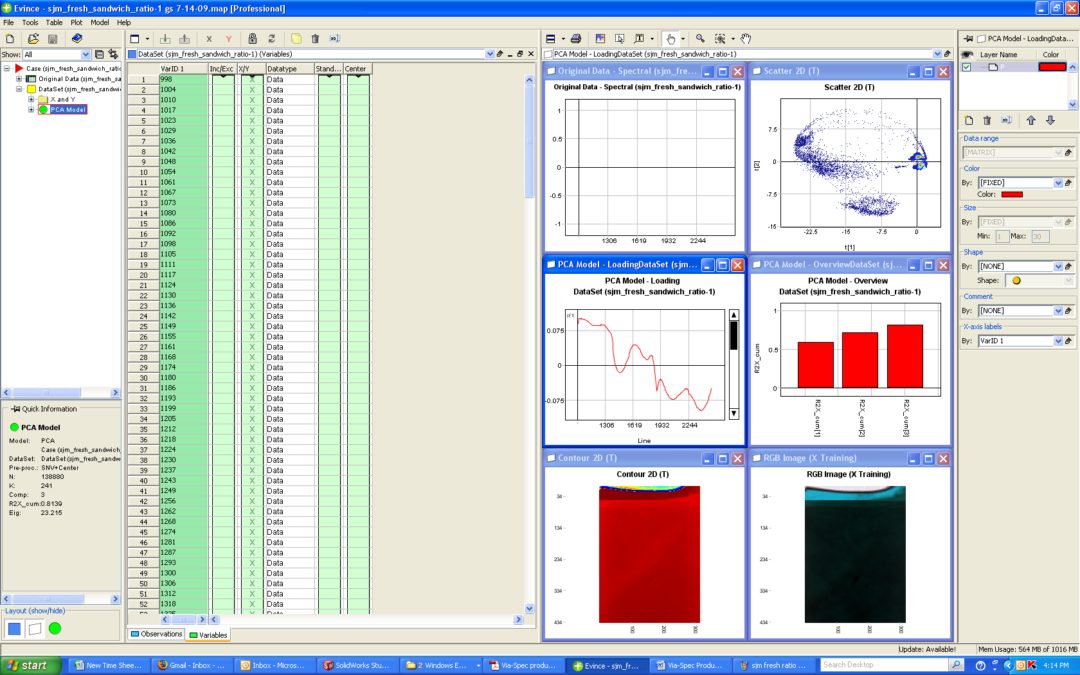Open a map file using the Open folder icon

point(33,38)
